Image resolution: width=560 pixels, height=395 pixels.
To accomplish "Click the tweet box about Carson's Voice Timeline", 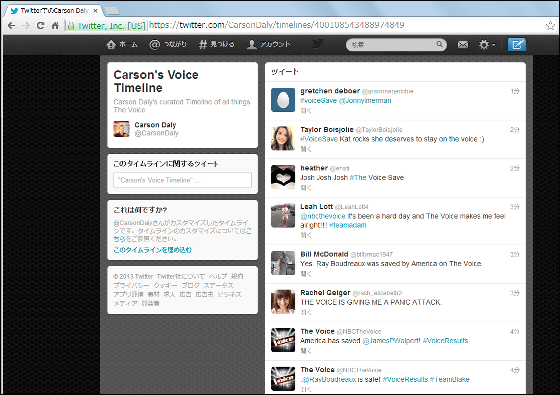I will point(182,180).
